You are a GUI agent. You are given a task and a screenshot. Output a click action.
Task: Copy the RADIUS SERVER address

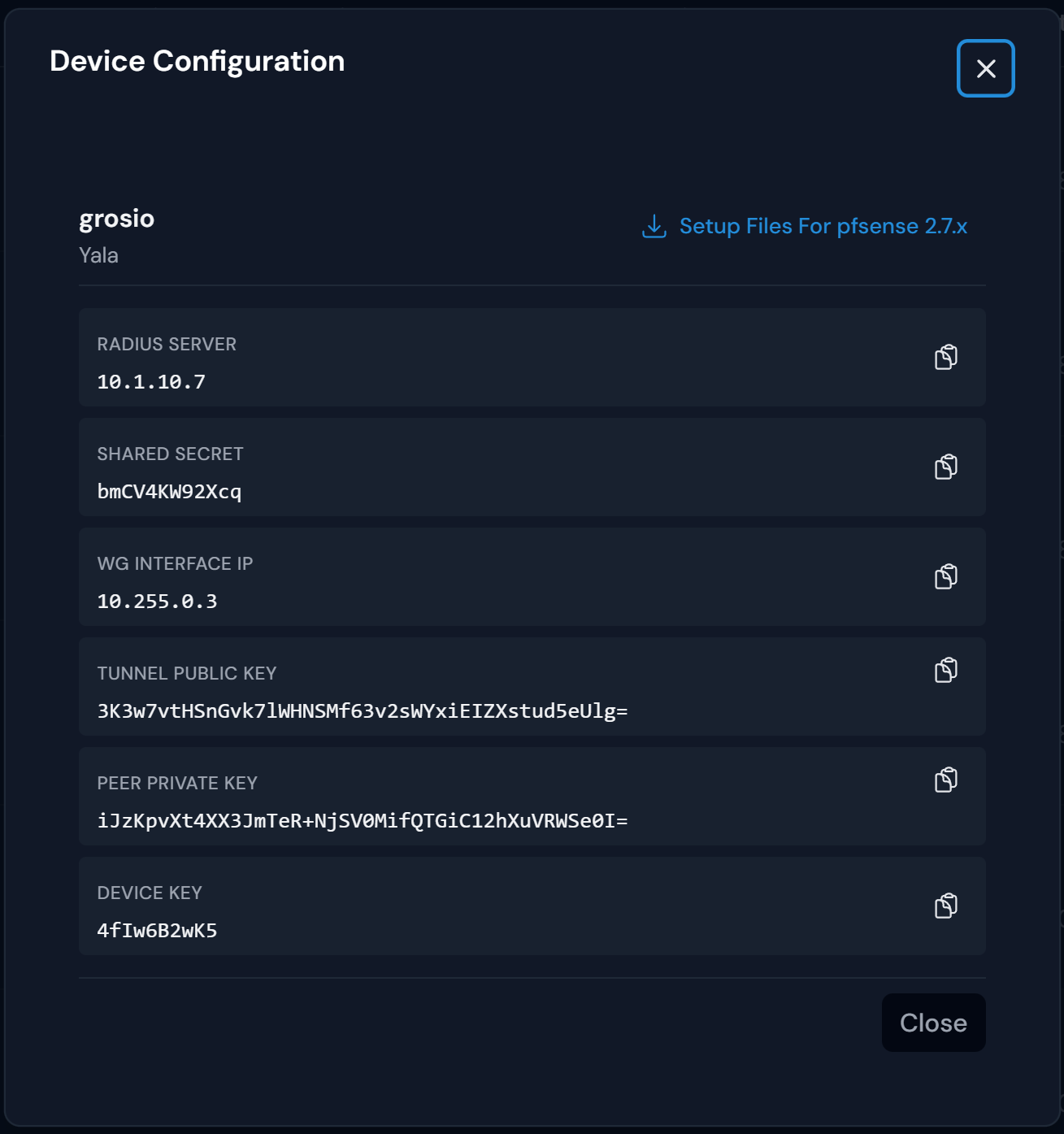click(947, 356)
